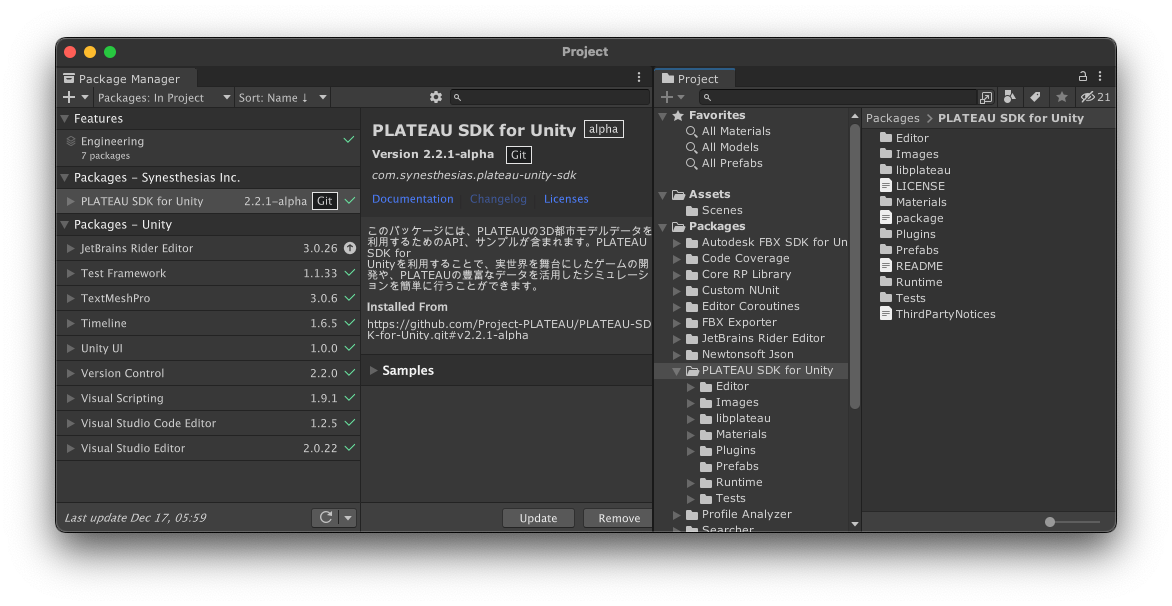This screenshot has width=1172, height=606.
Task: Select the ThirdPartyNotices file
Action: point(937,314)
